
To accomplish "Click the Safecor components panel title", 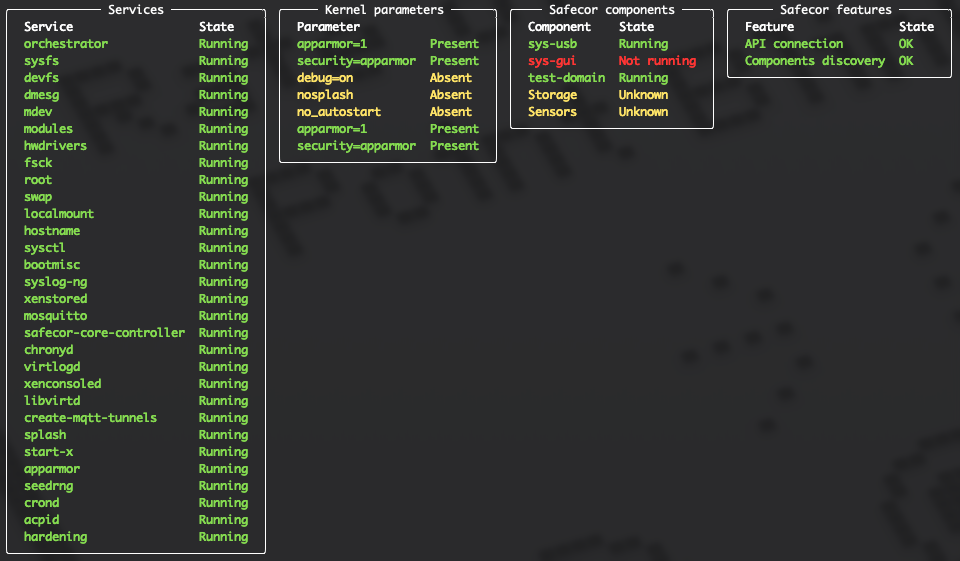I will point(612,10).
